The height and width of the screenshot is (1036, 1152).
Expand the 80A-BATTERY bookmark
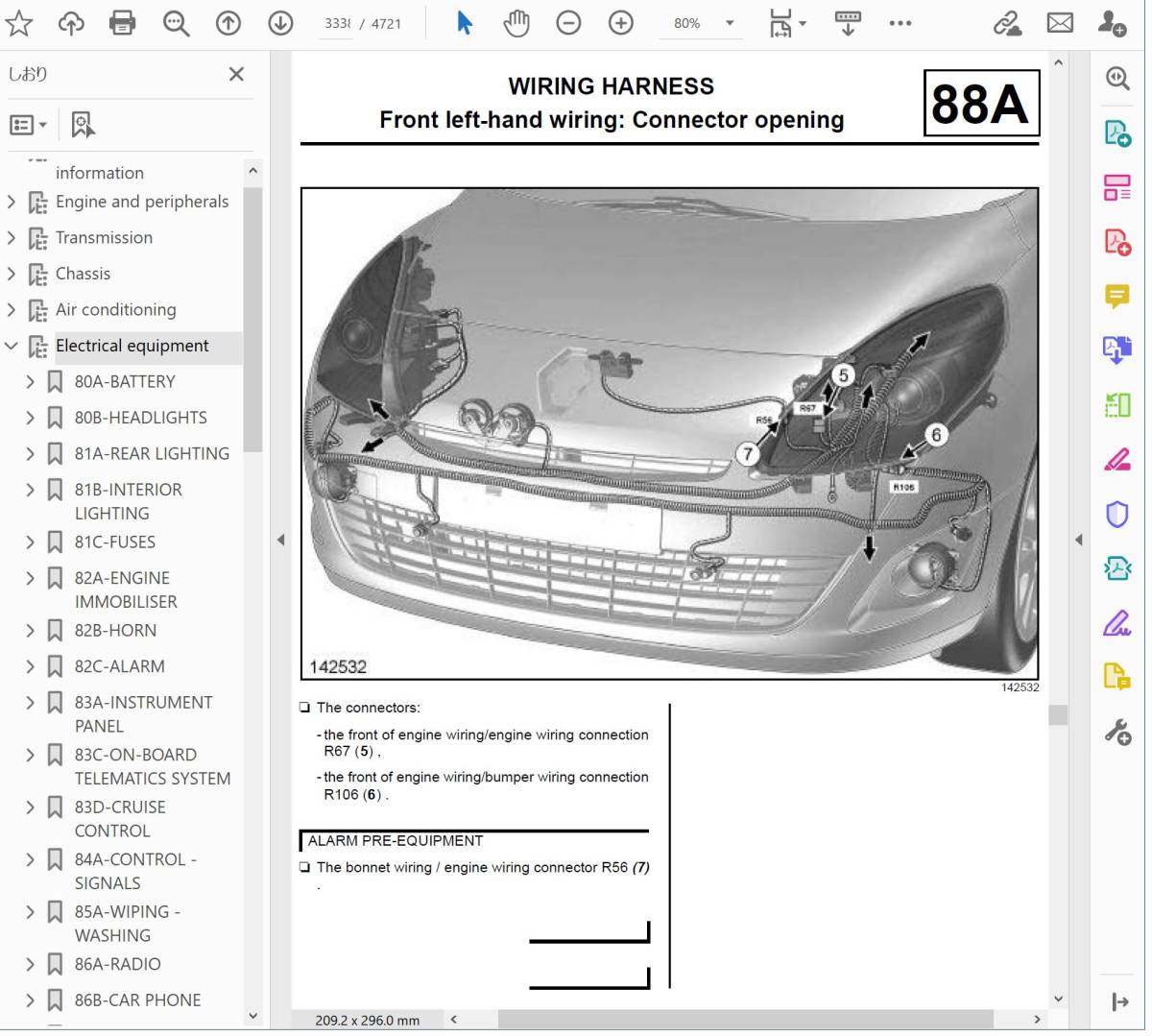(x=30, y=382)
